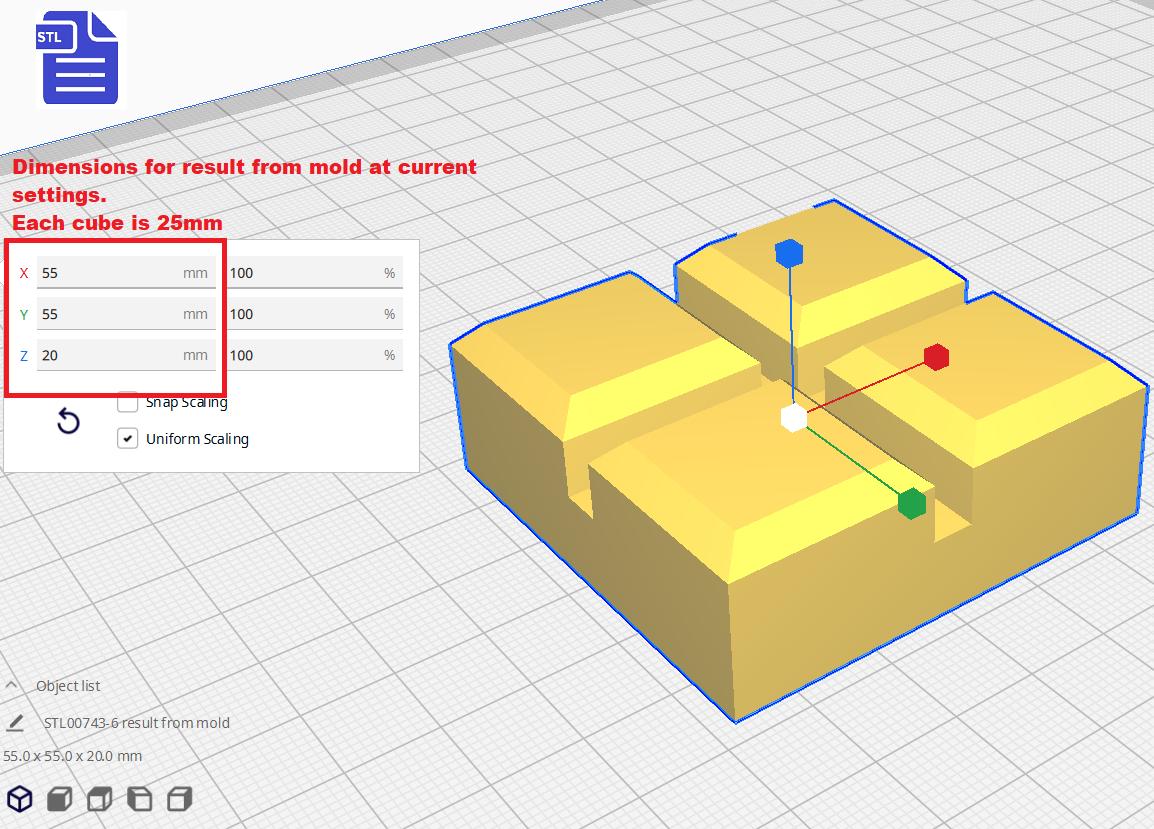
Task: Switch to left side view cube icon
Action: 139,799
